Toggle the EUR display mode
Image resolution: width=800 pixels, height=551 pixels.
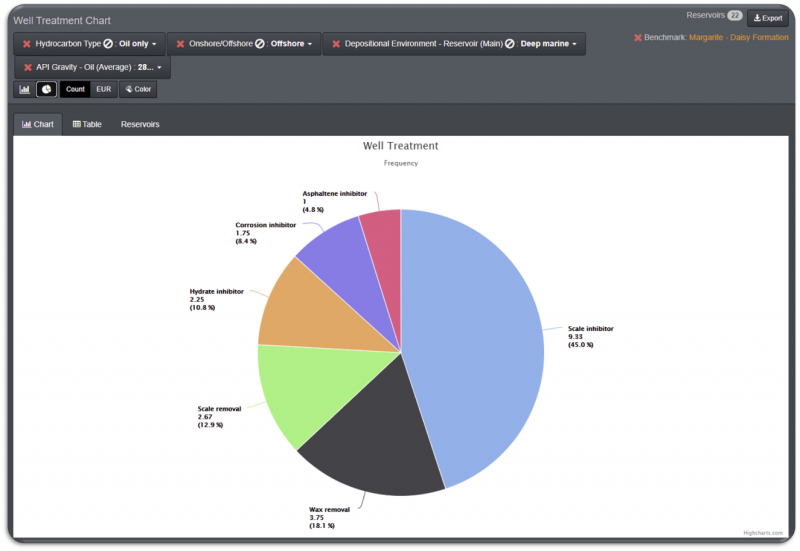point(104,89)
